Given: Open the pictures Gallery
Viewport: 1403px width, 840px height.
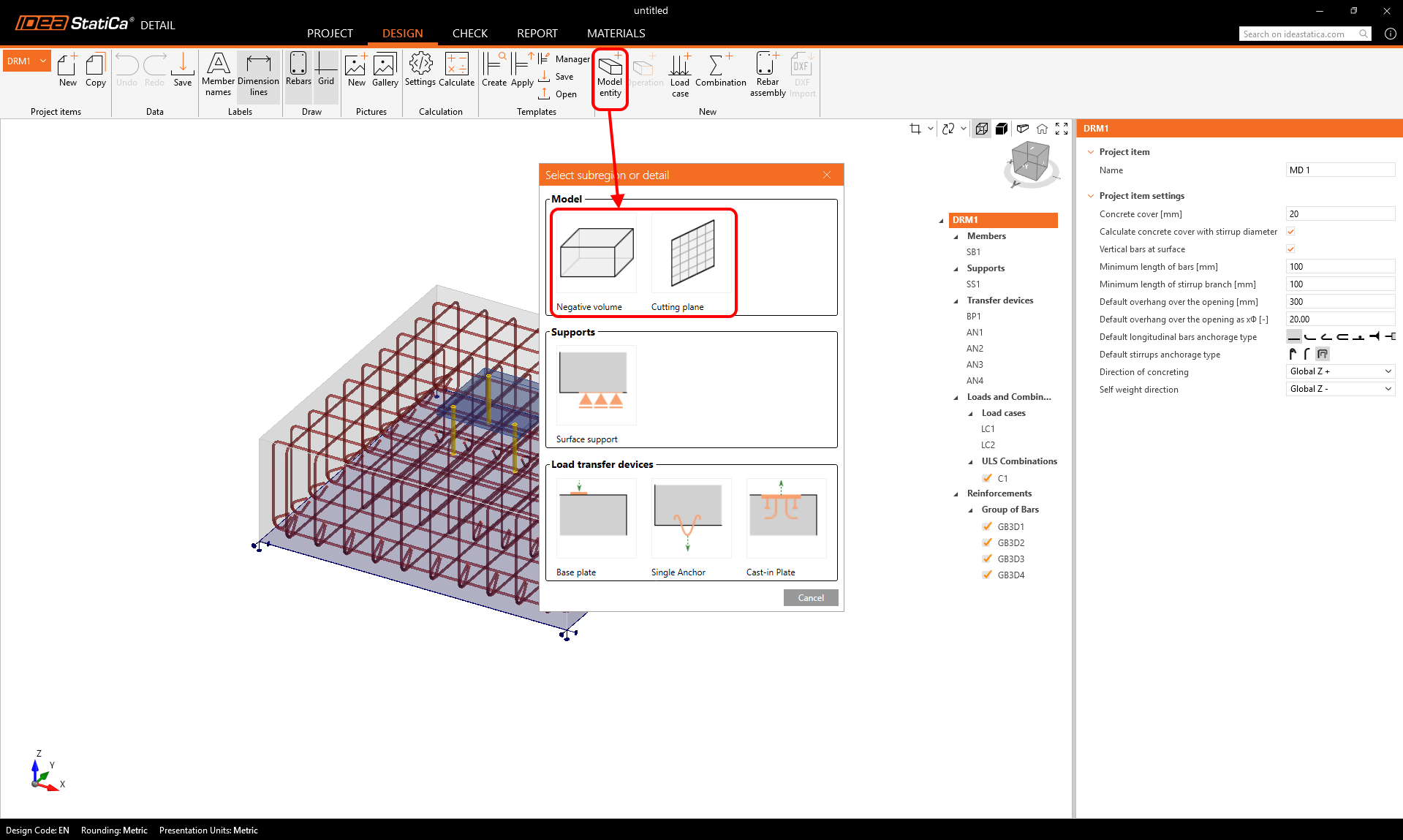Looking at the screenshot, I should [385, 69].
